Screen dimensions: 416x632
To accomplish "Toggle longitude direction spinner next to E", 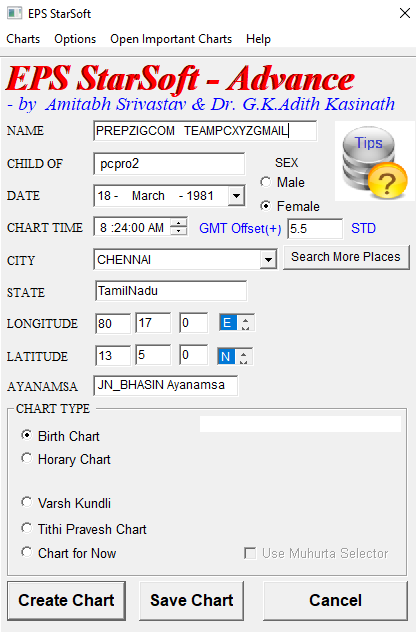I will (246, 323).
